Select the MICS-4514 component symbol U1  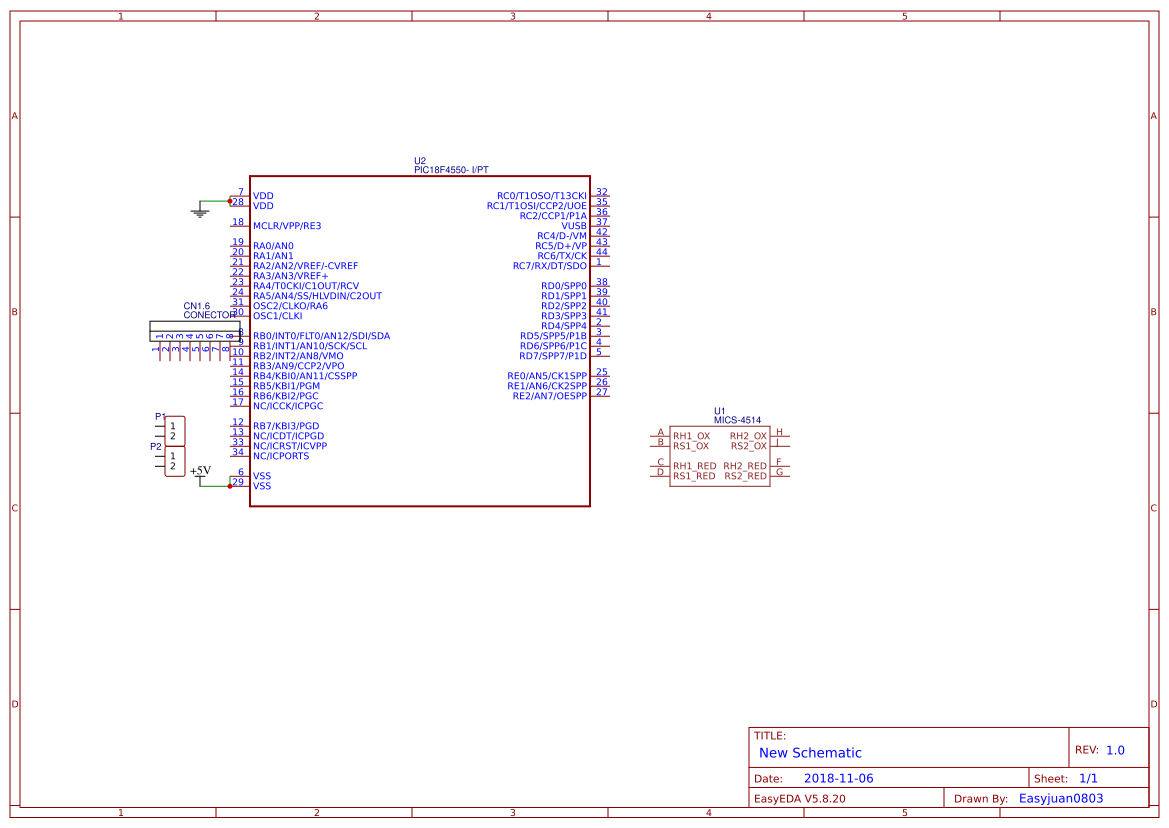[720, 455]
